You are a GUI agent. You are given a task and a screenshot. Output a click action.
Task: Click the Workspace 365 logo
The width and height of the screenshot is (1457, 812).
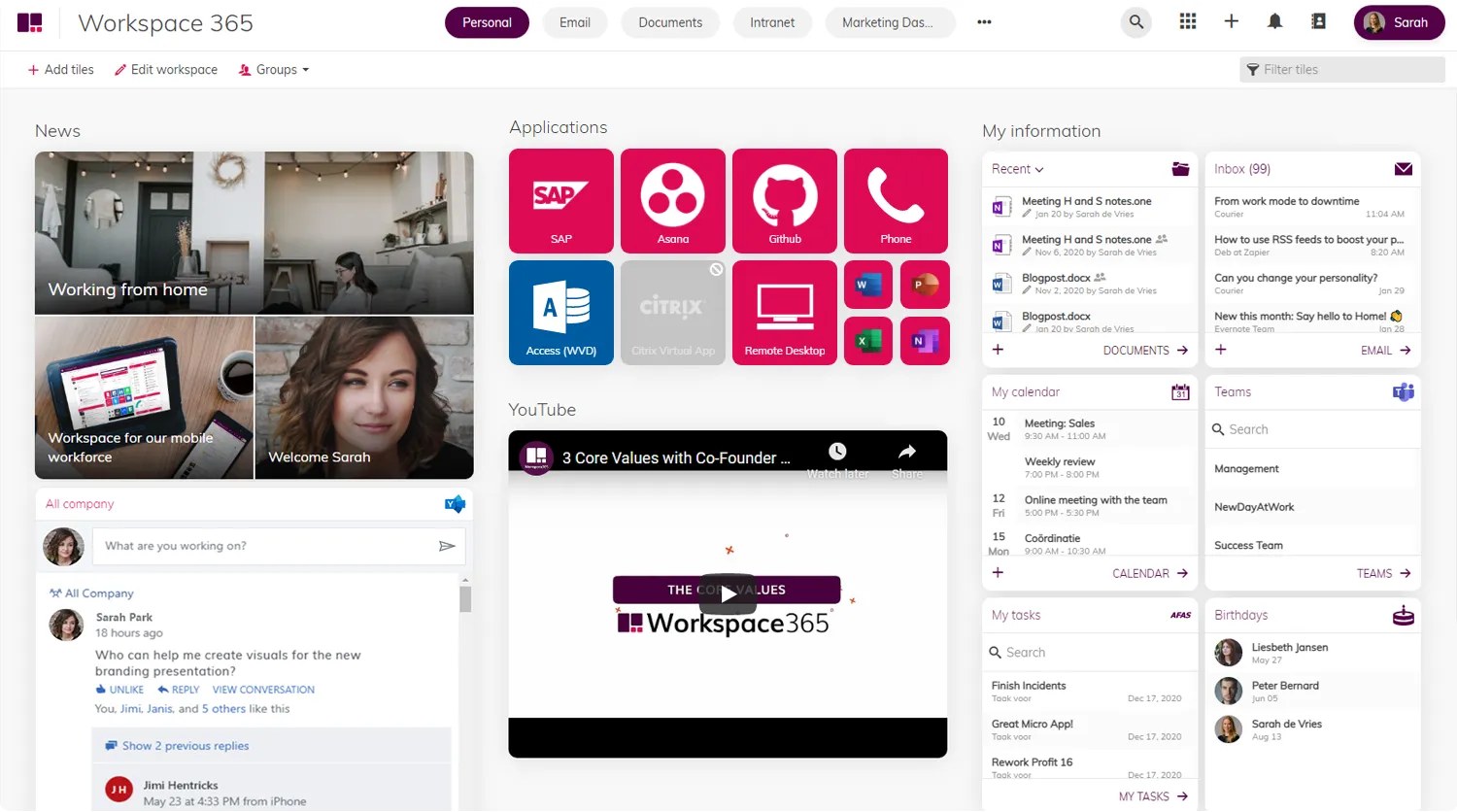(x=30, y=22)
